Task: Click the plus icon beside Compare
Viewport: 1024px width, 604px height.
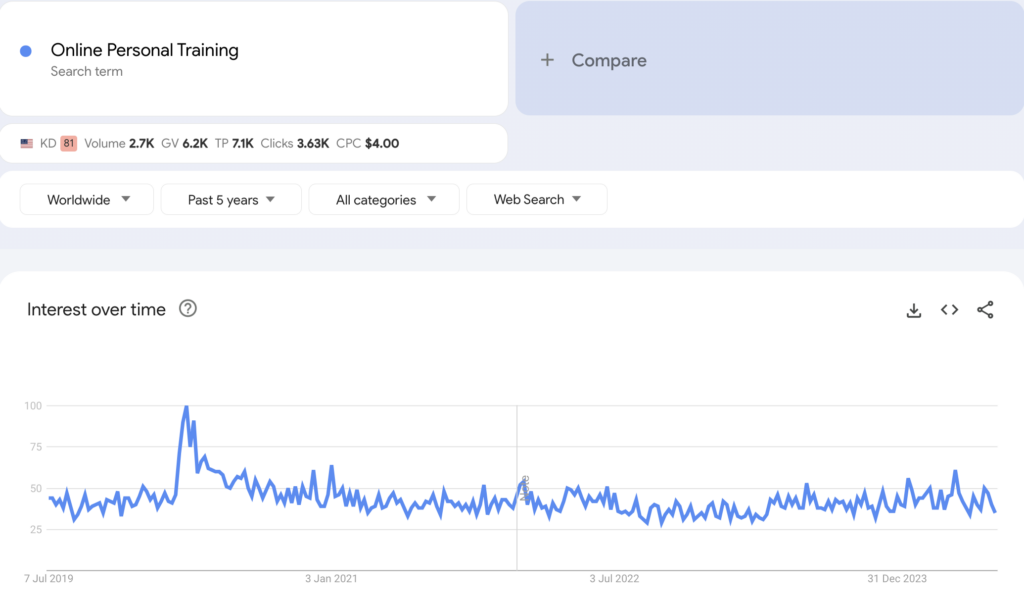Action: [547, 60]
